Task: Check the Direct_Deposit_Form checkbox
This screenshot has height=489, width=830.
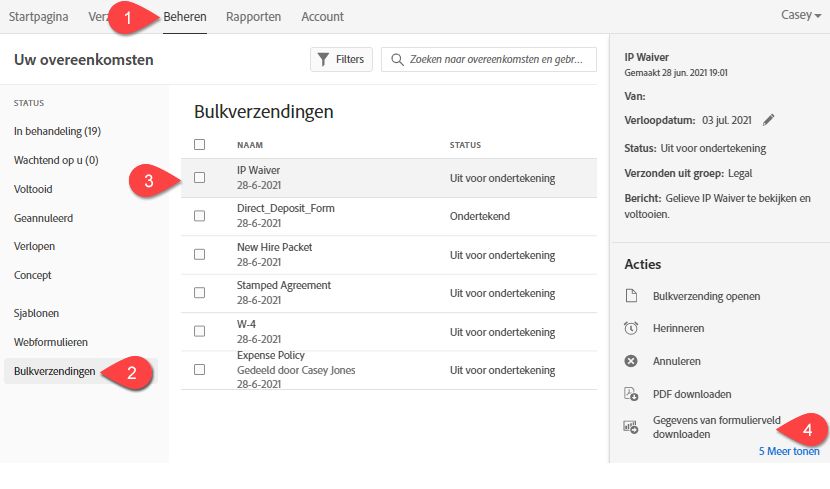Action: (200, 216)
